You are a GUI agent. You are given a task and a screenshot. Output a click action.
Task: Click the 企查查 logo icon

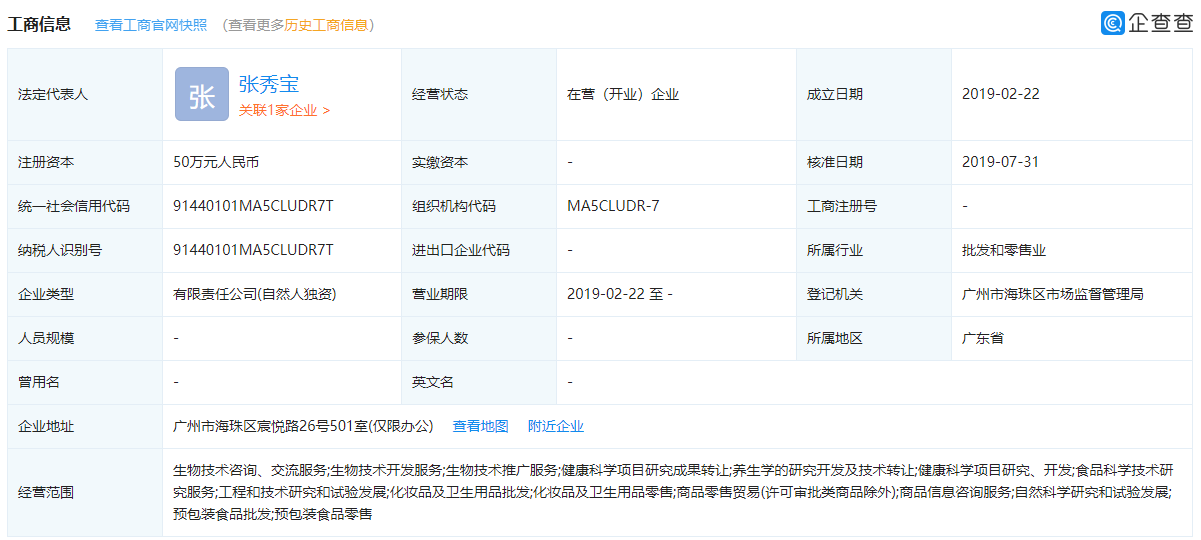tap(1113, 23)
